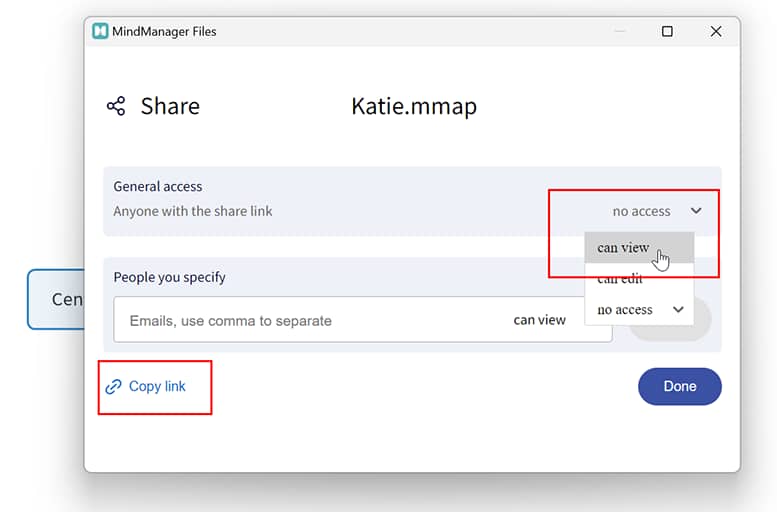This screenshot has width=777, height=512.
Task: Select 'can edit' in the access menu
Action: pyautogui.click(x=639, y=279)
